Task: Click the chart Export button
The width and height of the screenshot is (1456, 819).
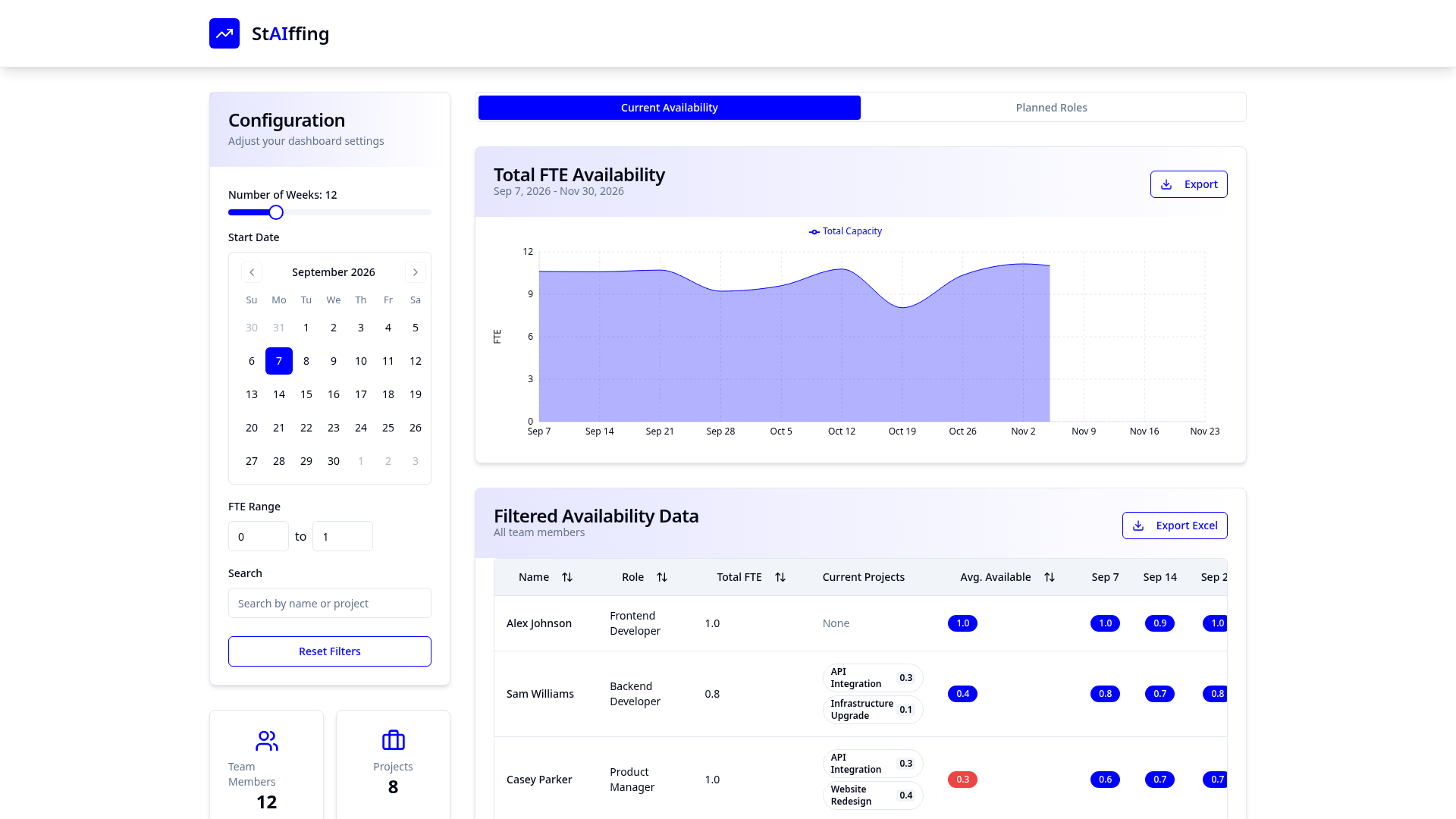Action: (x=1189, y=184)
